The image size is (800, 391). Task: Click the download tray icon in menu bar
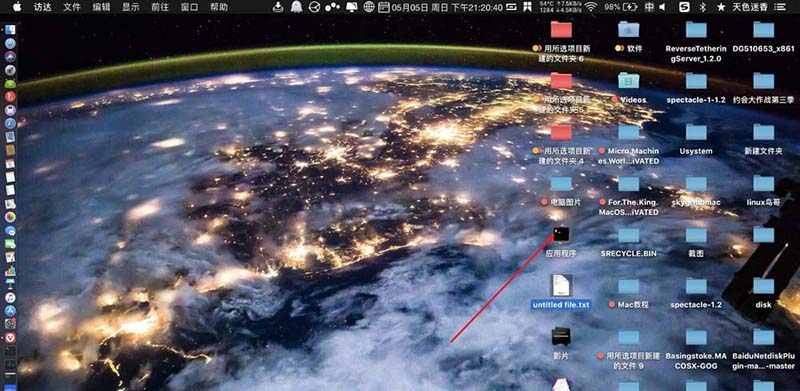[x=278, y=7]
